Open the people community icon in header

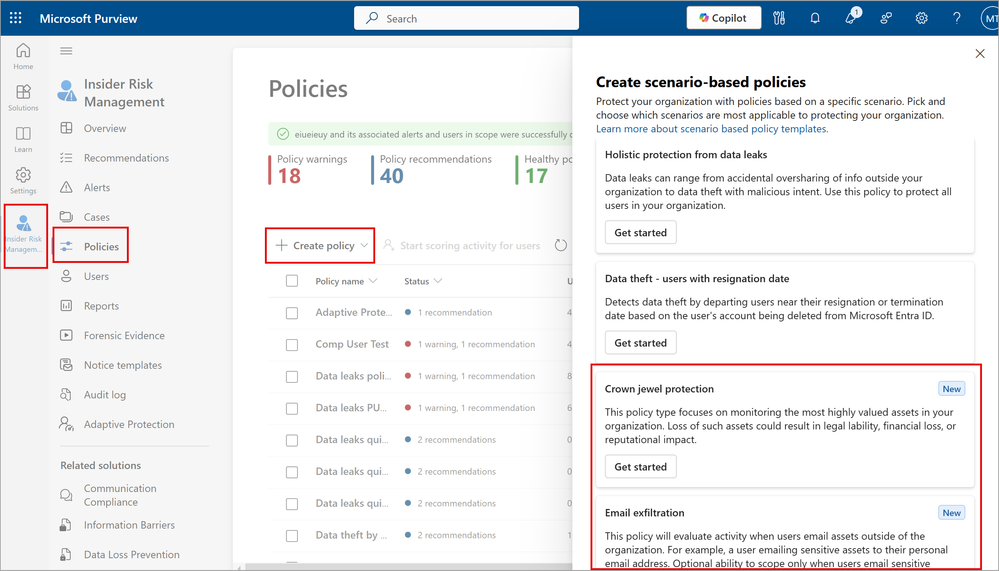pyautogui.click(x=886, y=18)
